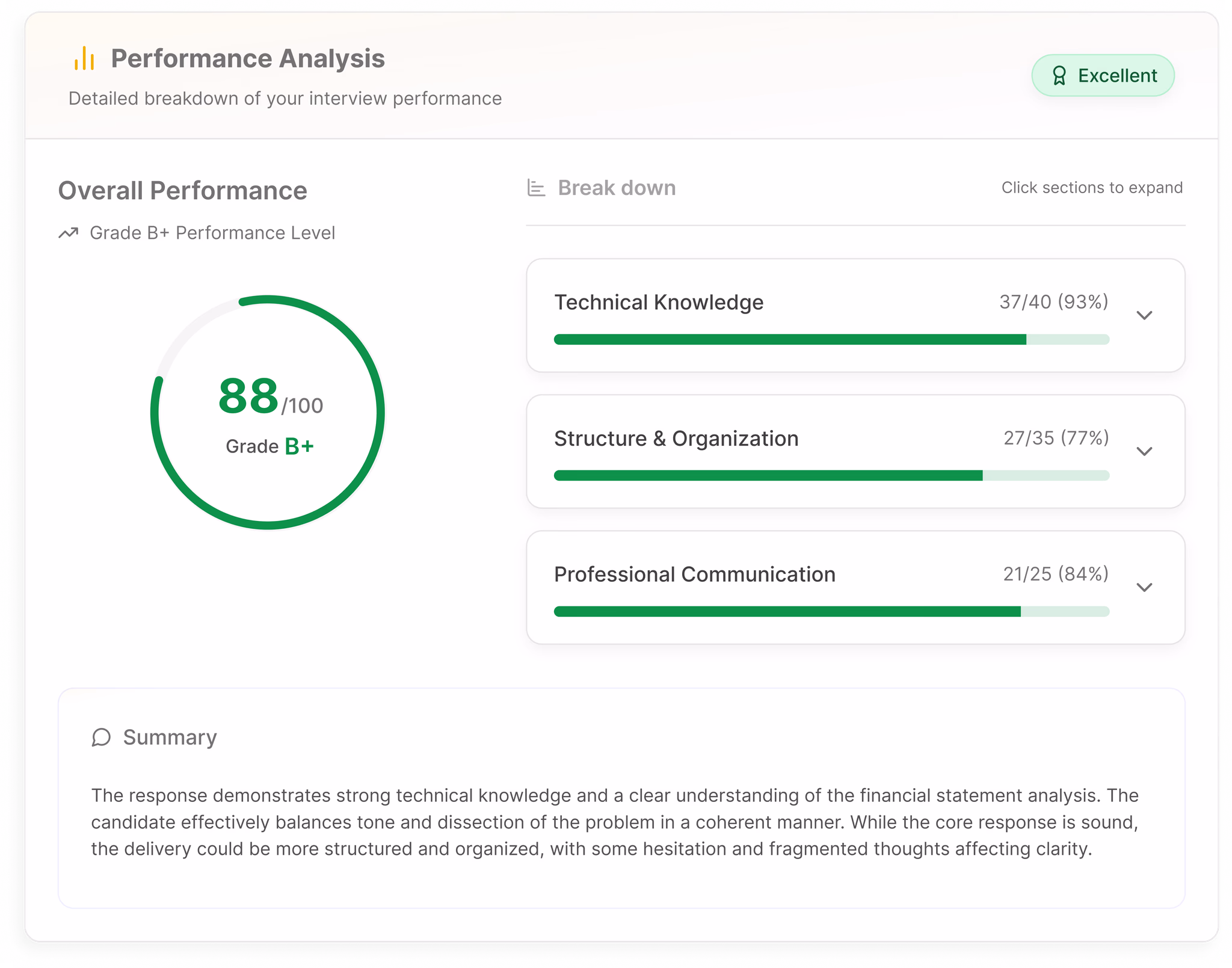Click the Structure & Organization progress bar
Viewport: 1232px width, 968px height.
(831, 476)
